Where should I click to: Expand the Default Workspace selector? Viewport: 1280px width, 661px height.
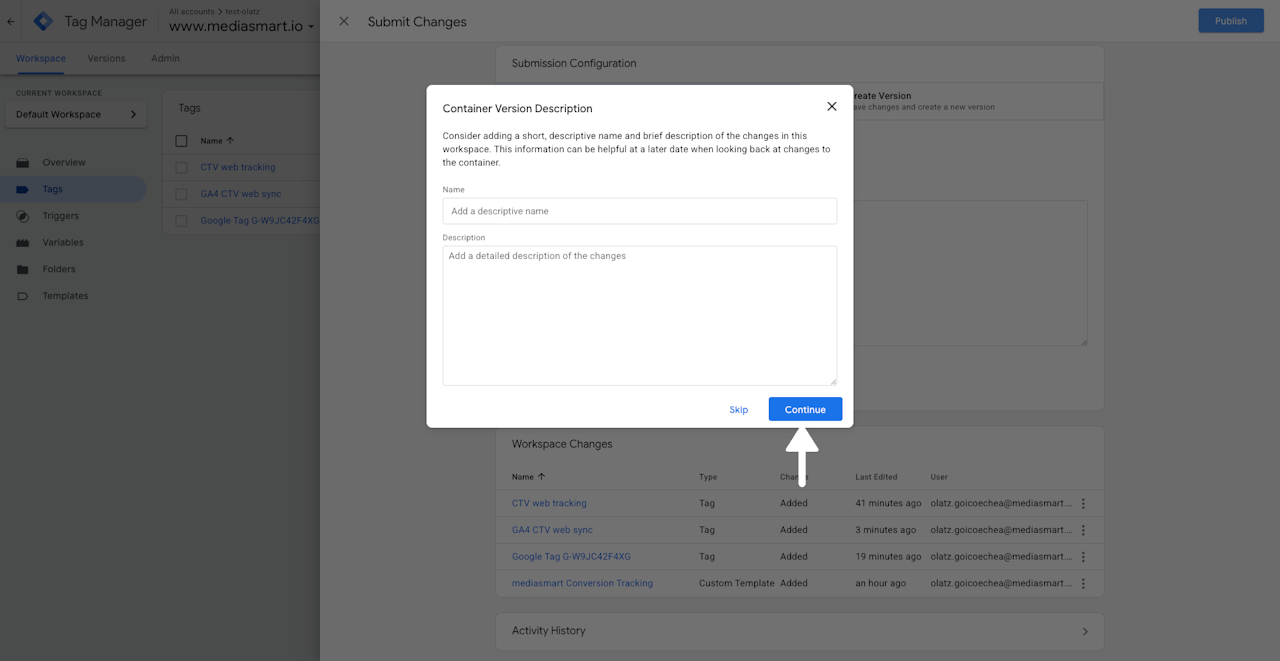point(76,115)
